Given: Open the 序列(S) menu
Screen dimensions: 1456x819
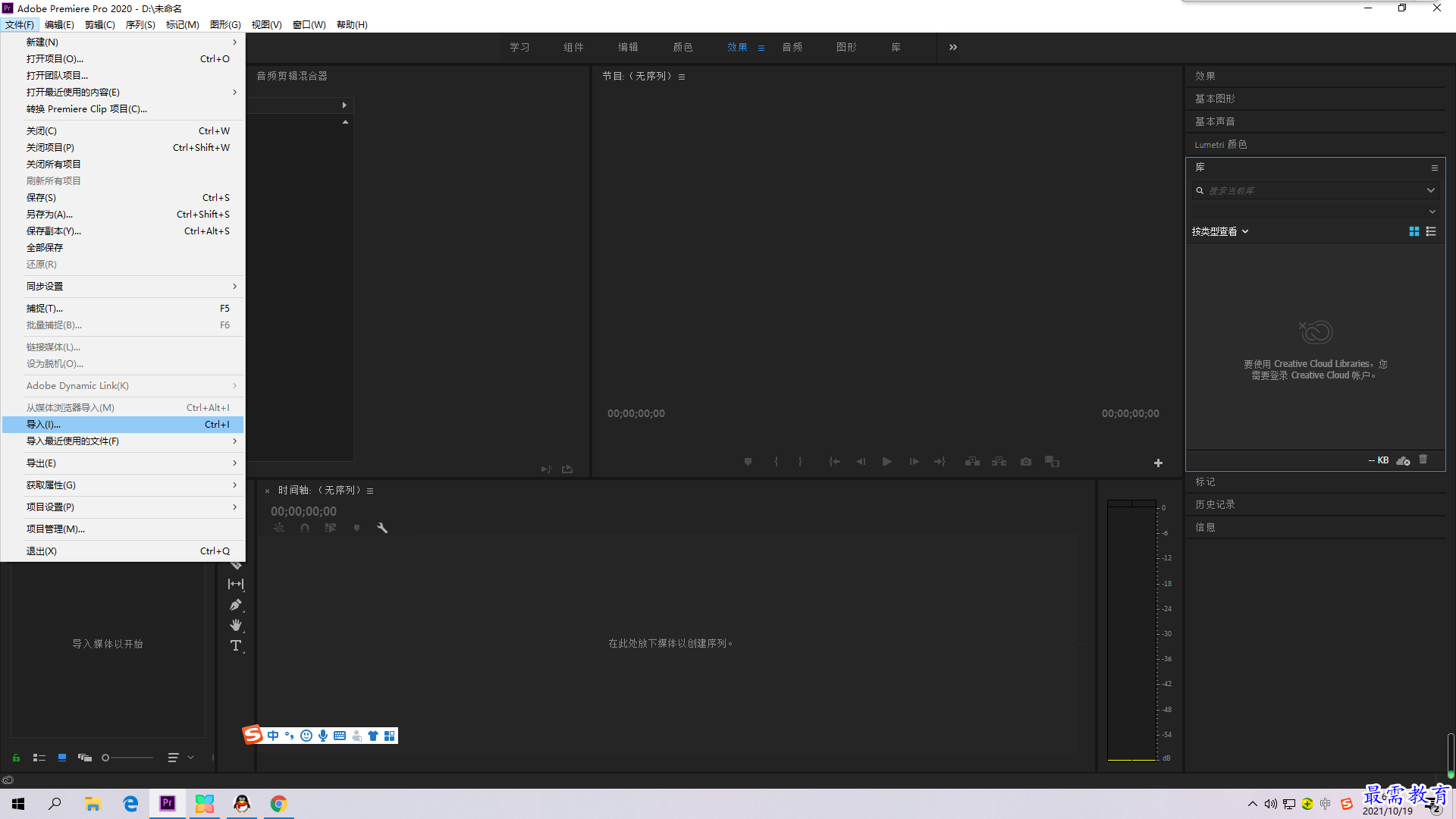Looking at the screenshot, I should (x=140, y=24).
